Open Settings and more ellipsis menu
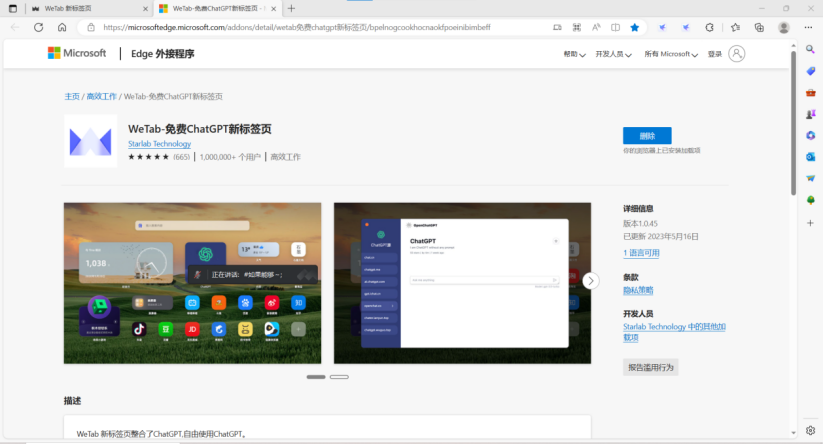The width and height of the screenshot is (824, 444). click(x=808, y=27)
